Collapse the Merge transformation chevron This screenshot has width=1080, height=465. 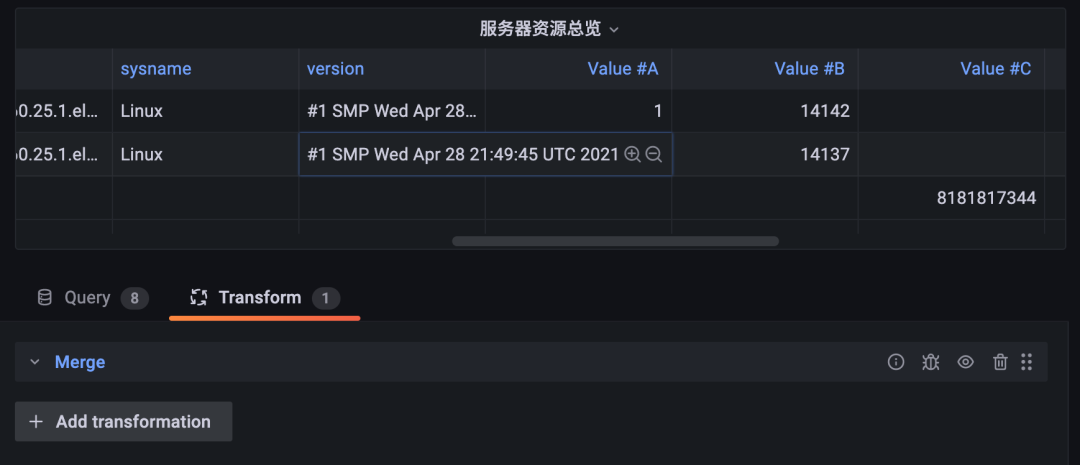coord(35,362)
